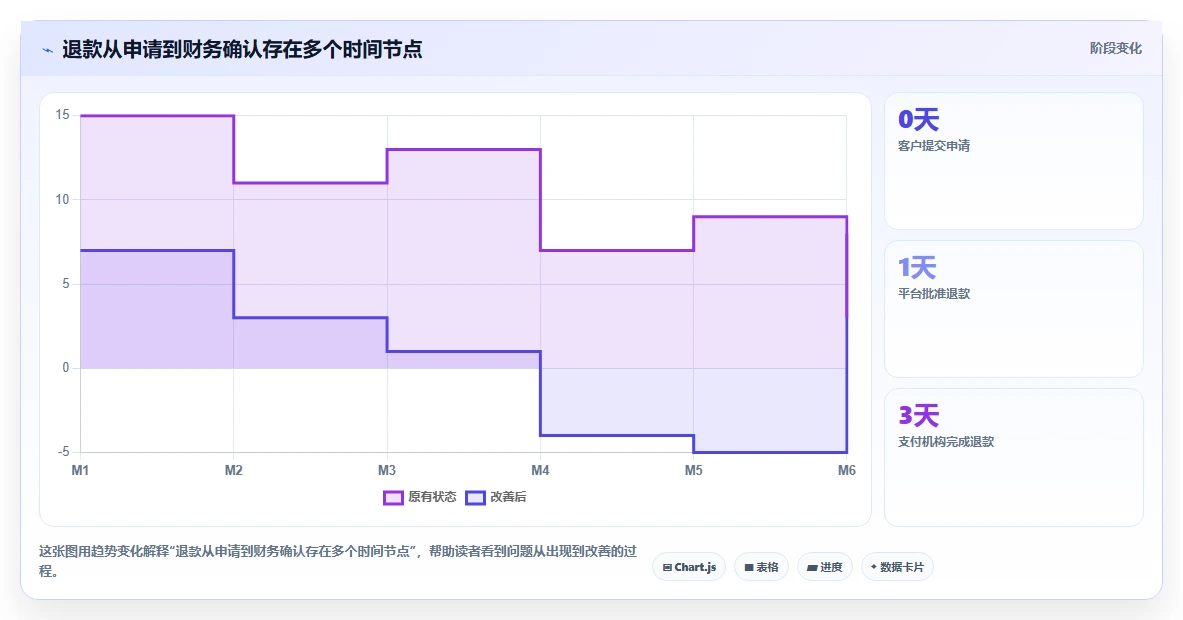Click the M5 x-axis label
The width and height of the screenshot is (1183, 620).
(693, 471)
